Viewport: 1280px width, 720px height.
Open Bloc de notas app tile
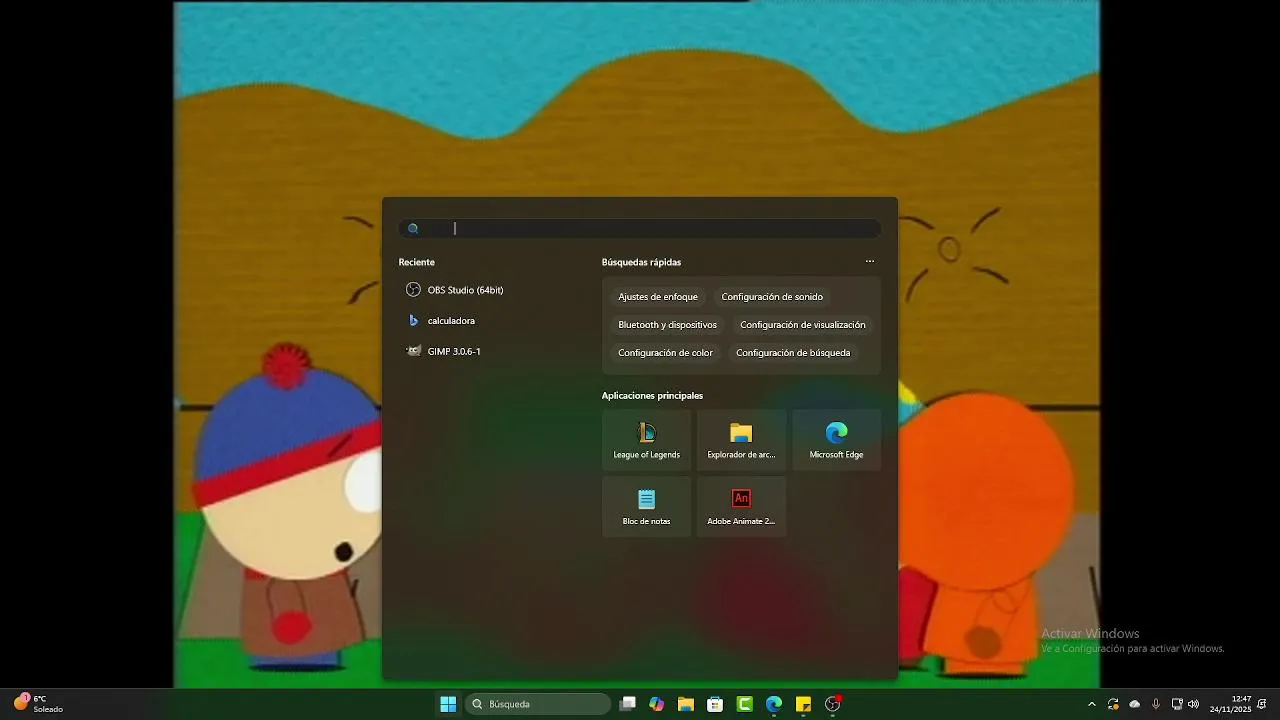coord(646,507)
